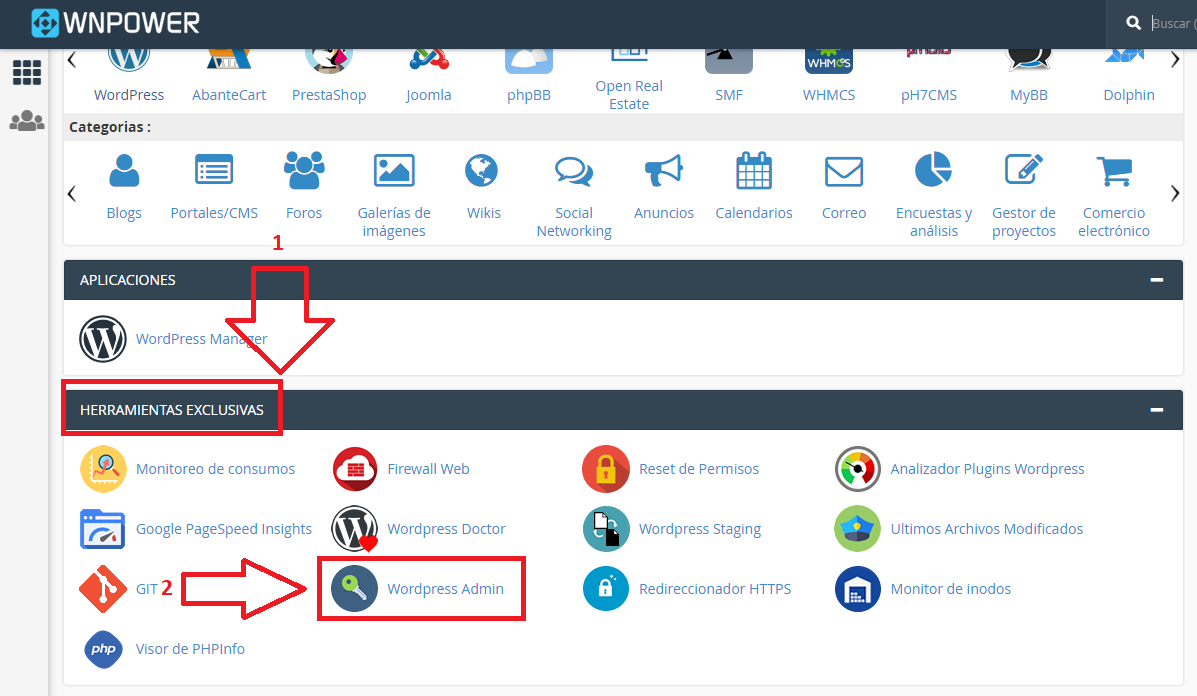Viewport: 1197px width, 696px height.
Task: Open the Monitor de inodos text link
Action: [950, 589]
